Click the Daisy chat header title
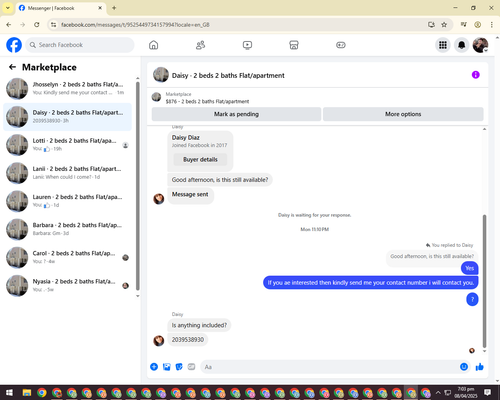This screenshot has width=500, height=400. point(228,75)
